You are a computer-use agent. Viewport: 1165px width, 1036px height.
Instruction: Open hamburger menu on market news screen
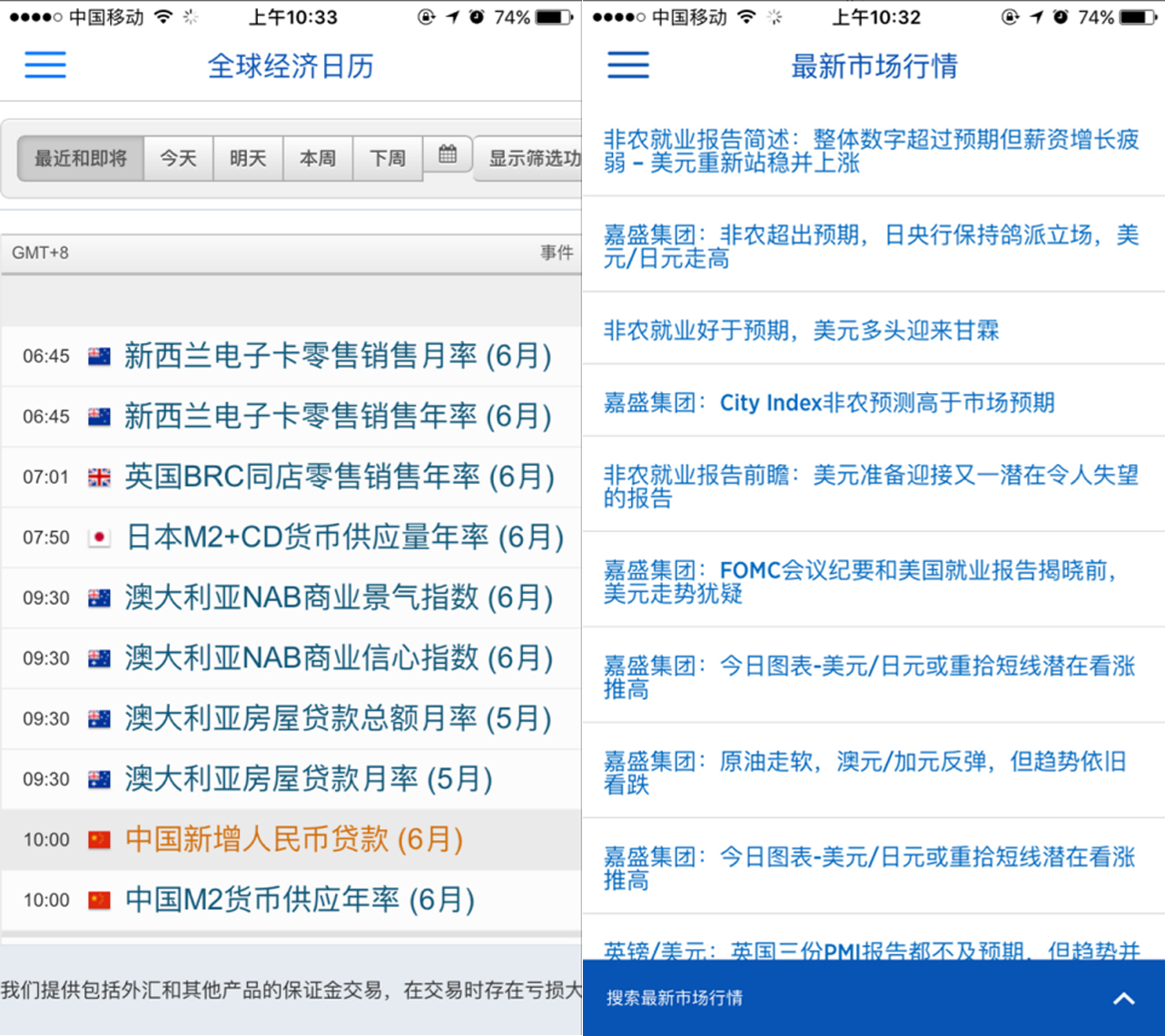pos(628,64)
